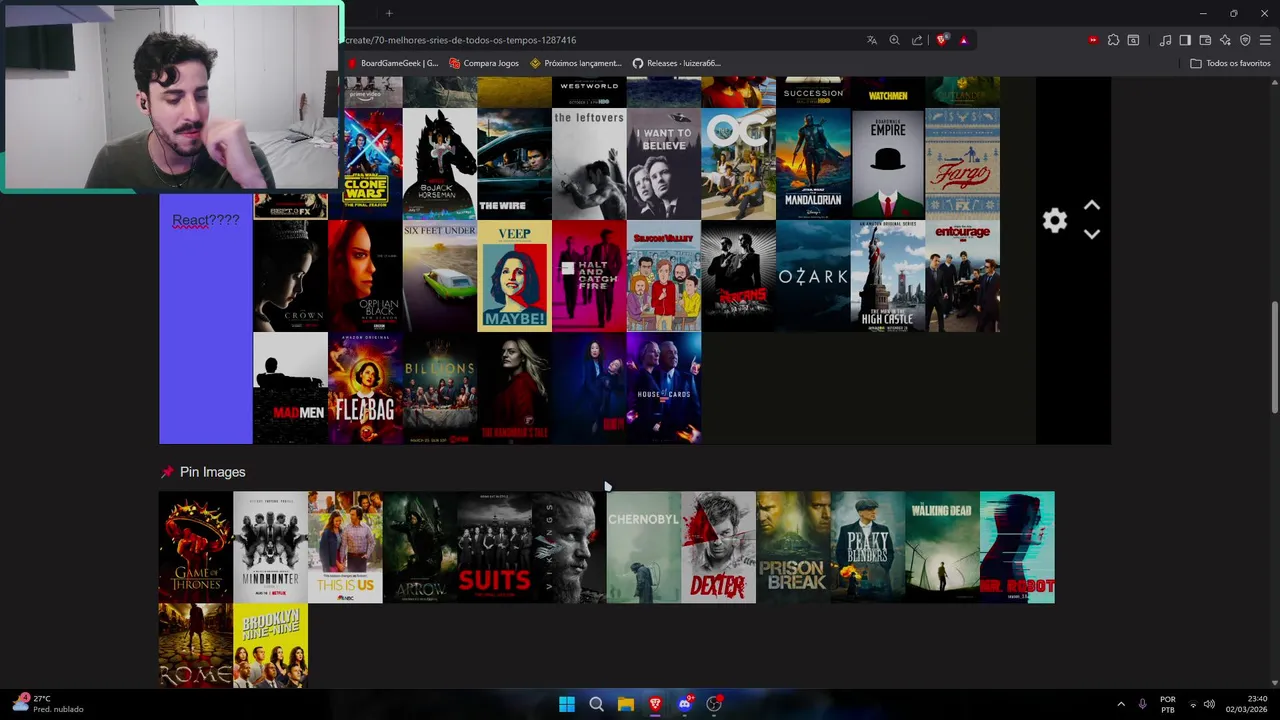The width and height of the screenshot is (1280, 720).
Task: Open the tier row settings gear
Action: pyautogui.click(x=1054, y=220)
